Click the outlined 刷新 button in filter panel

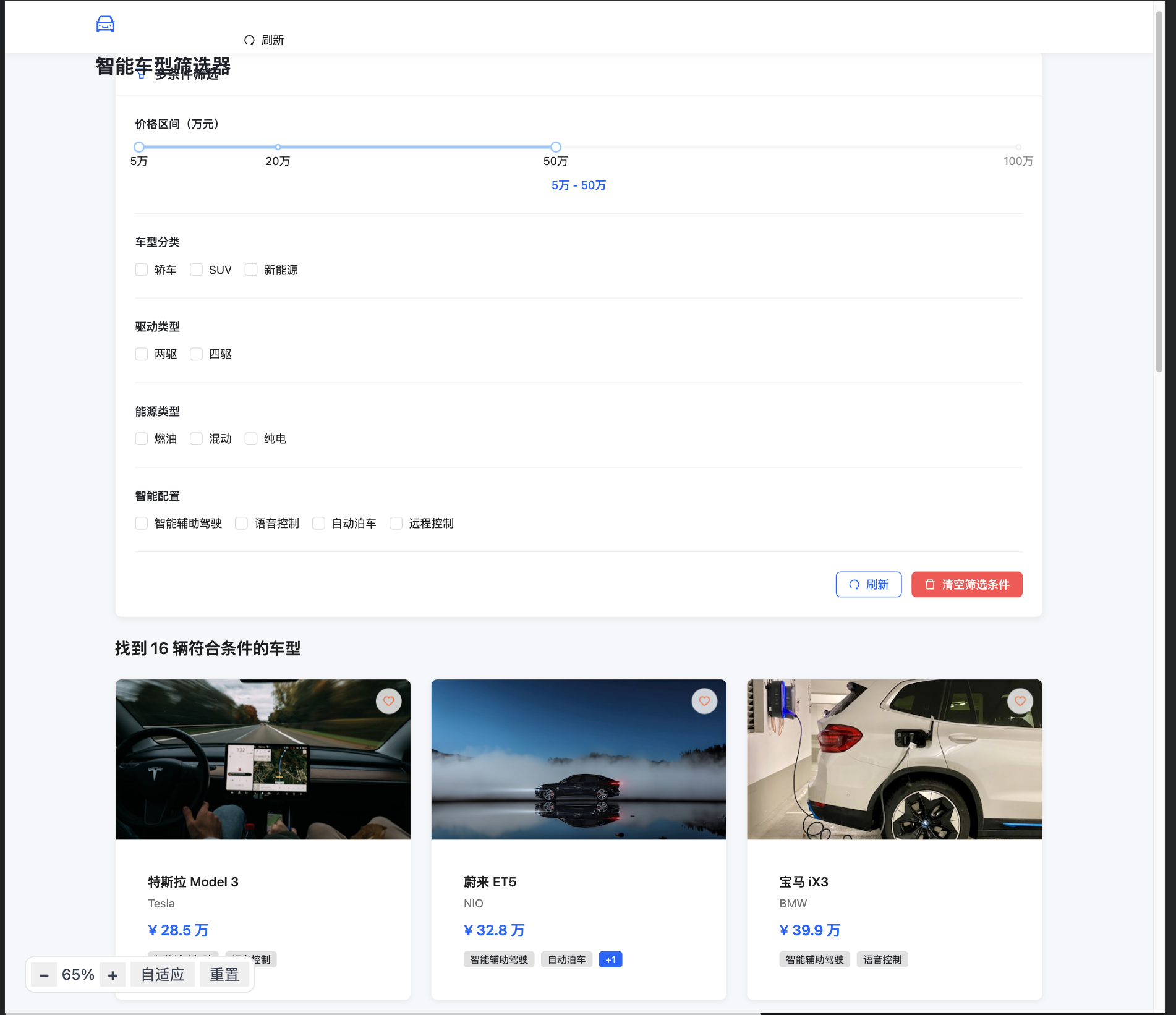click(869, 585)
